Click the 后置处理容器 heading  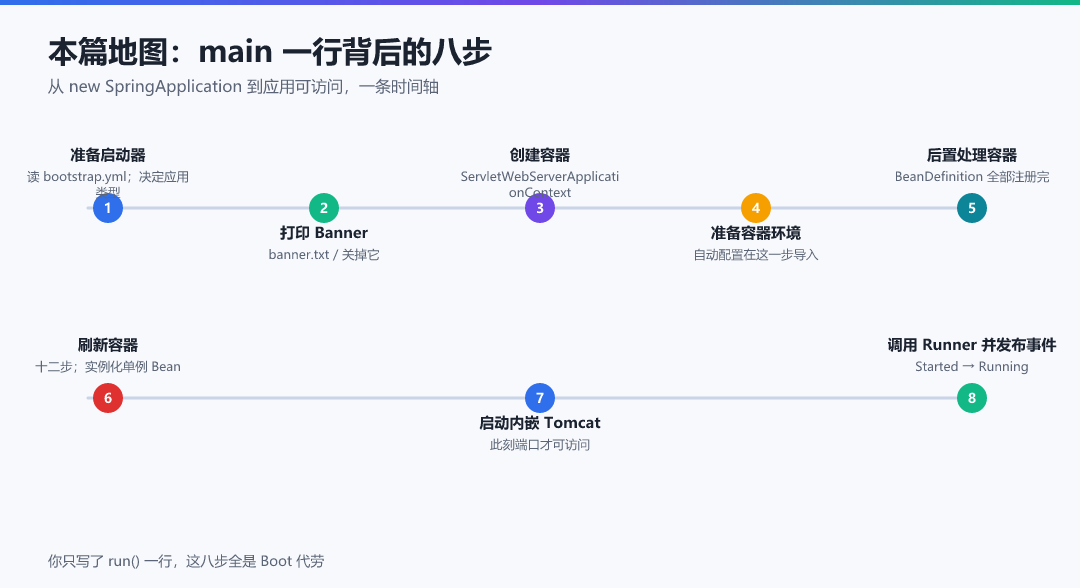click(972, 155)
